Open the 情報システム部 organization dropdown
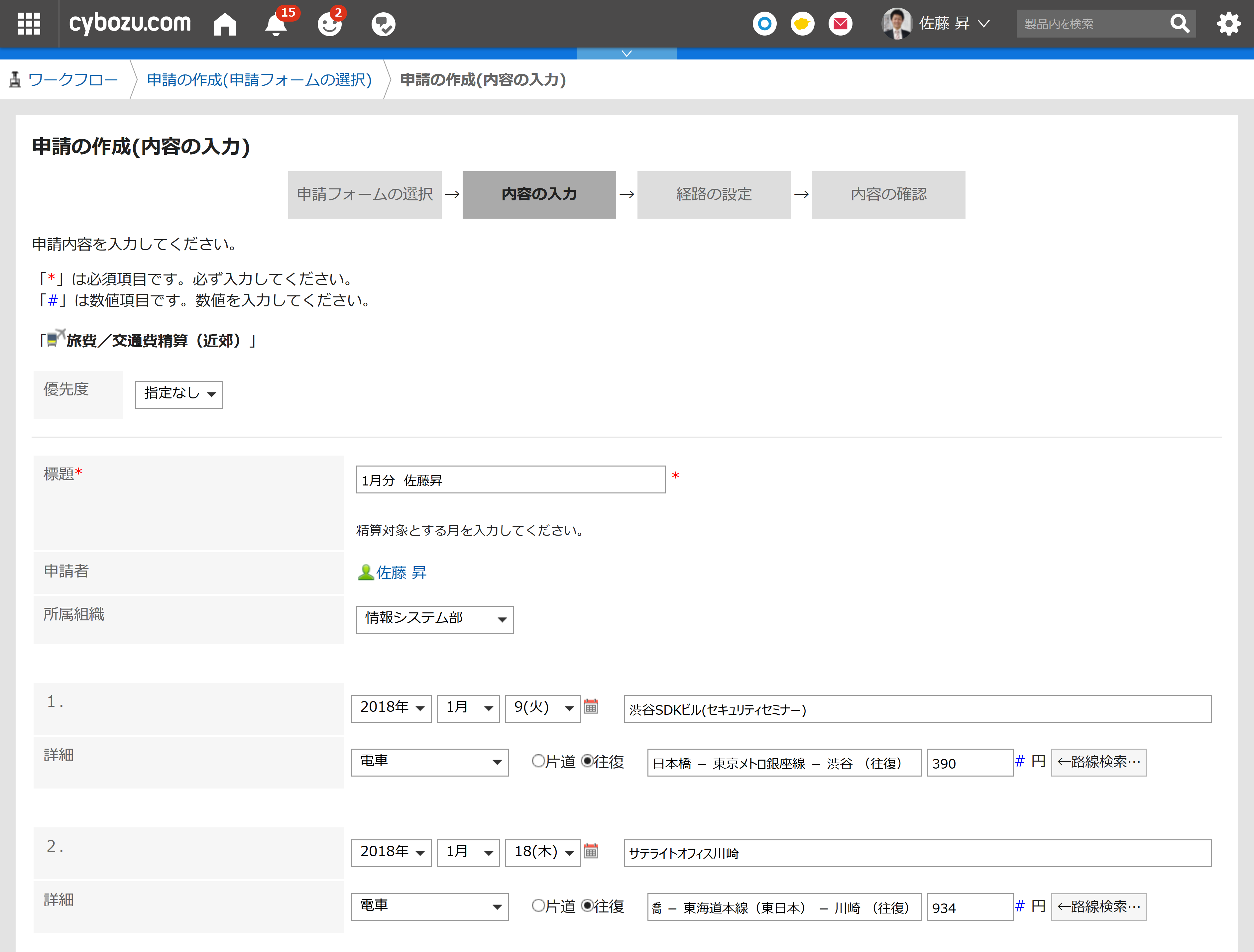This screenshot has width=1254, height=952. coord(434,619)
